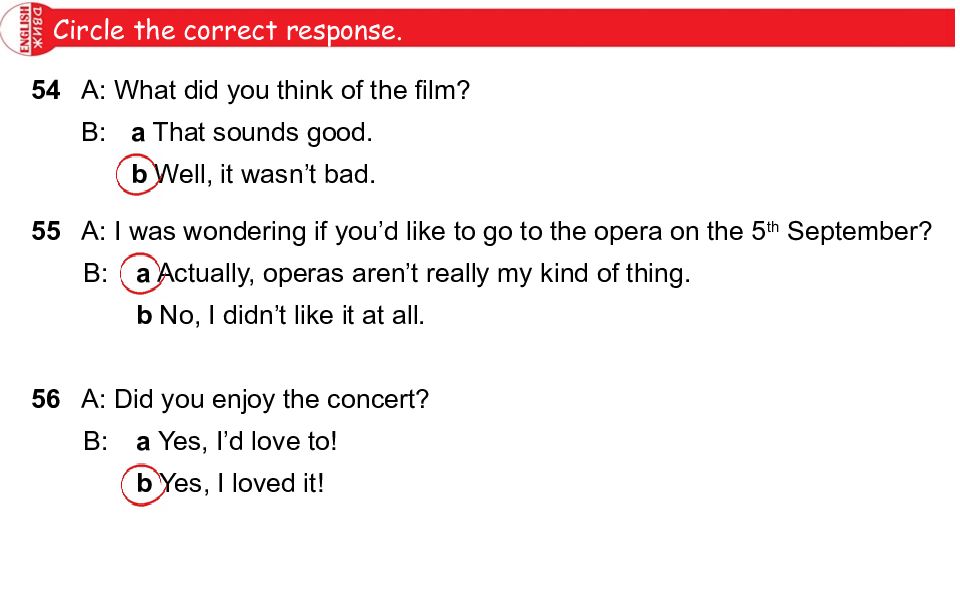
Task: Select circled option a for question 55
Action: (x=405, y=274)
